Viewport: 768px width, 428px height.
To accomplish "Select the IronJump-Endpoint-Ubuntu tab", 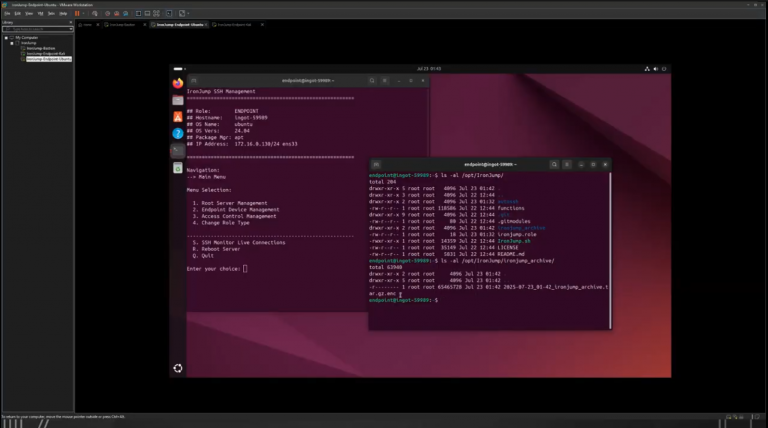I will click(x=179, y=24).
